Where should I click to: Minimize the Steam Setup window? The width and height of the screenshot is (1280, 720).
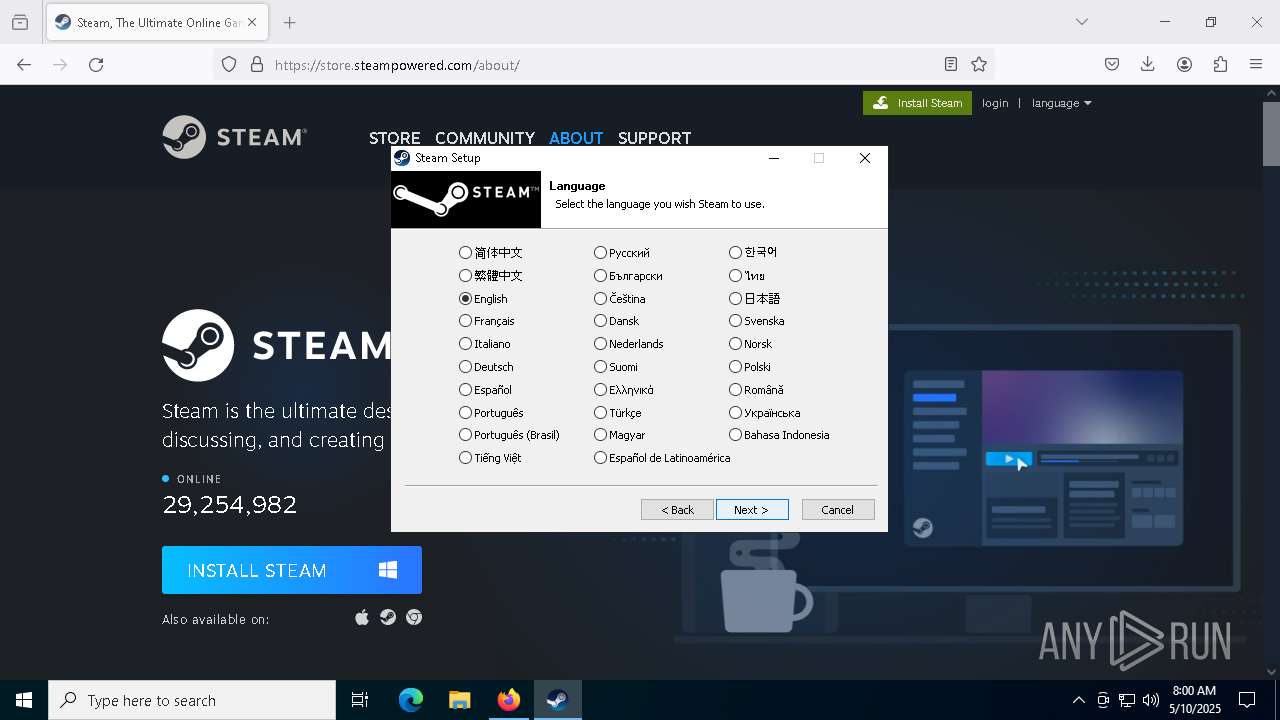click(774, 158)
